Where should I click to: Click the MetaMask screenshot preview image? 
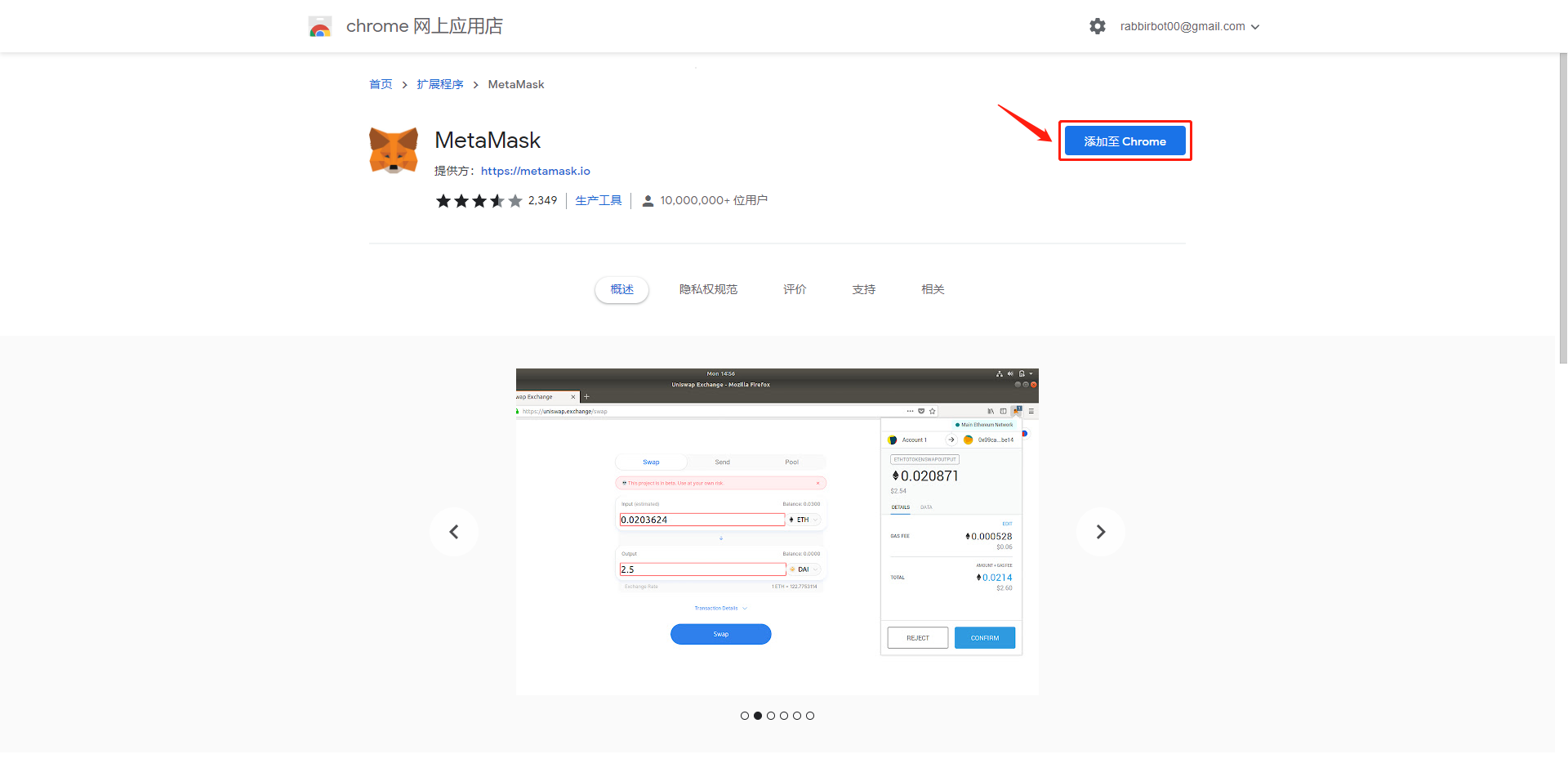coord(777,532)
